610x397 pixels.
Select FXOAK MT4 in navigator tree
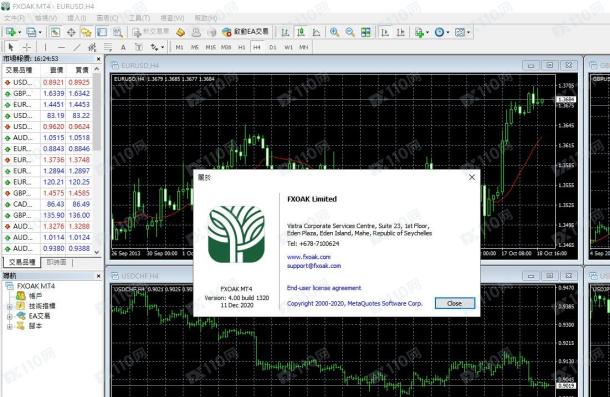click(36, 286)
